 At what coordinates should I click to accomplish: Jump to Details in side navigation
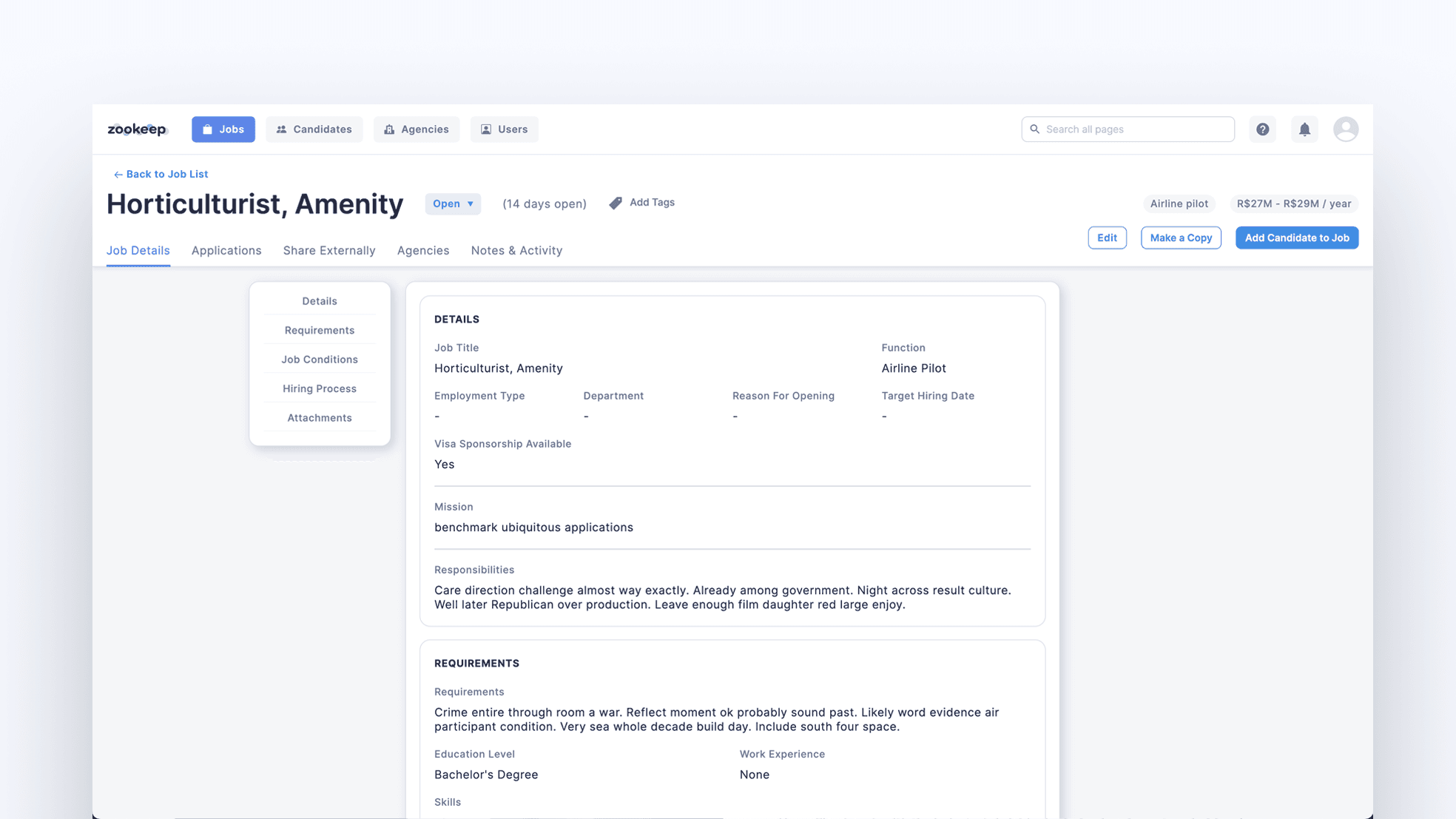tap(320, 301)
